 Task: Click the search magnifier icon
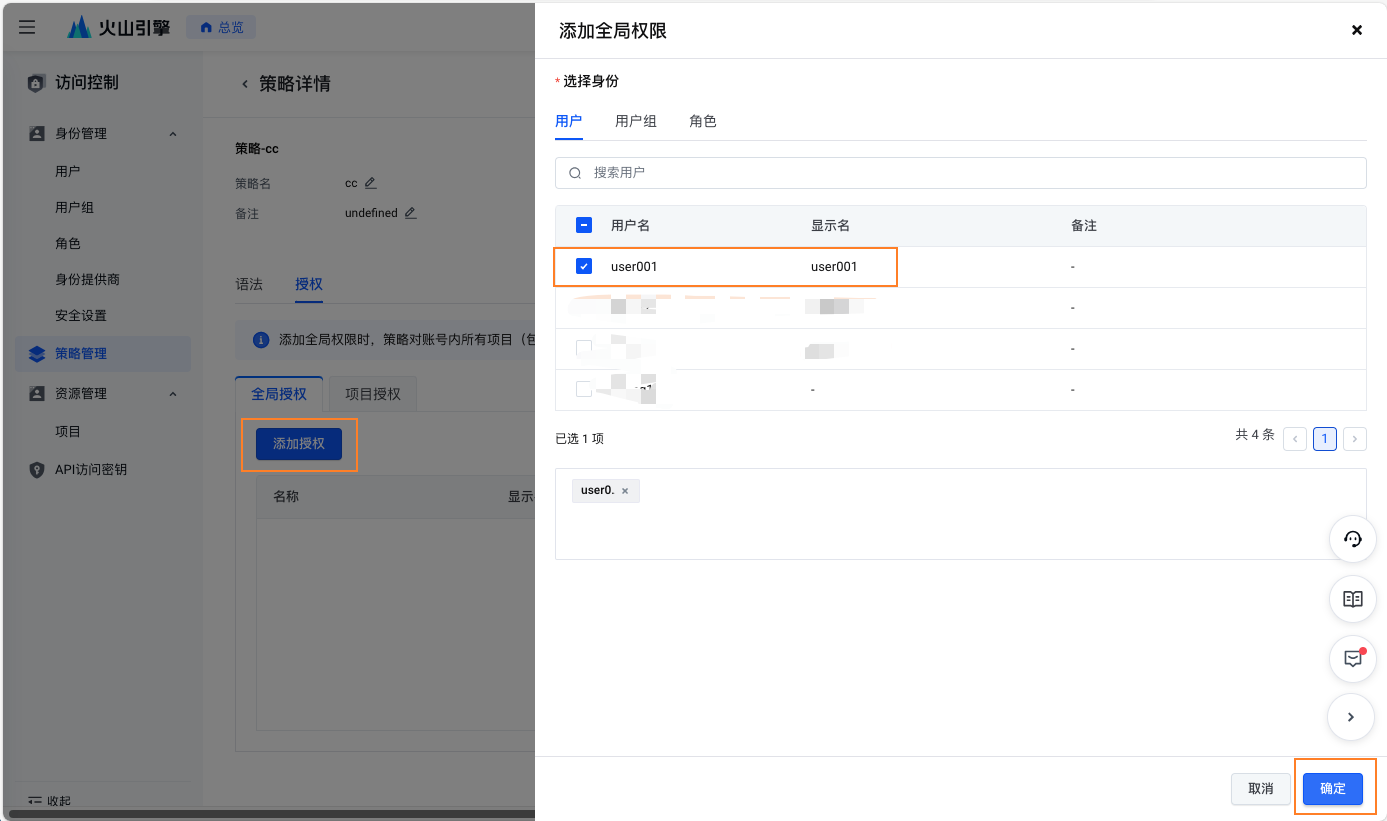point(575,173)
